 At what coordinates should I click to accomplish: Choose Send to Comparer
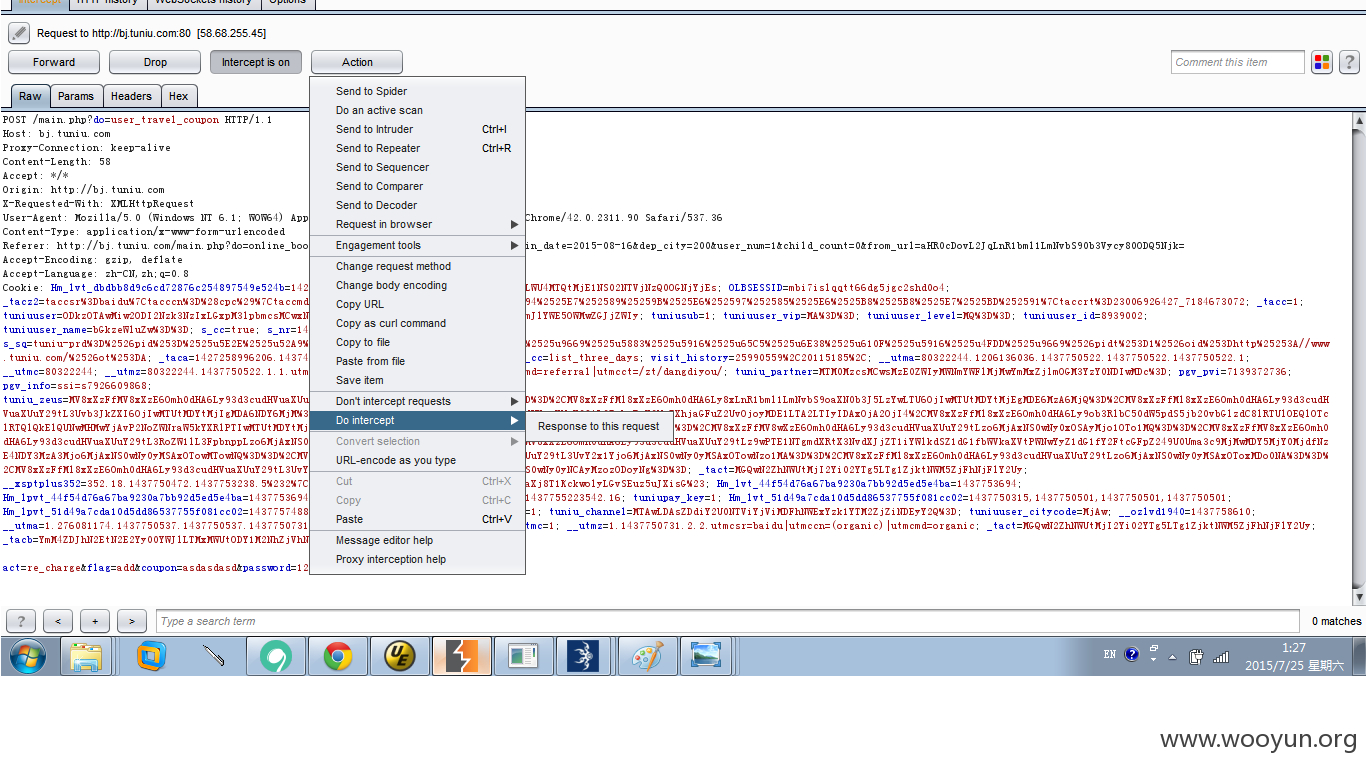pyautogui.click(x=417, y=186)
